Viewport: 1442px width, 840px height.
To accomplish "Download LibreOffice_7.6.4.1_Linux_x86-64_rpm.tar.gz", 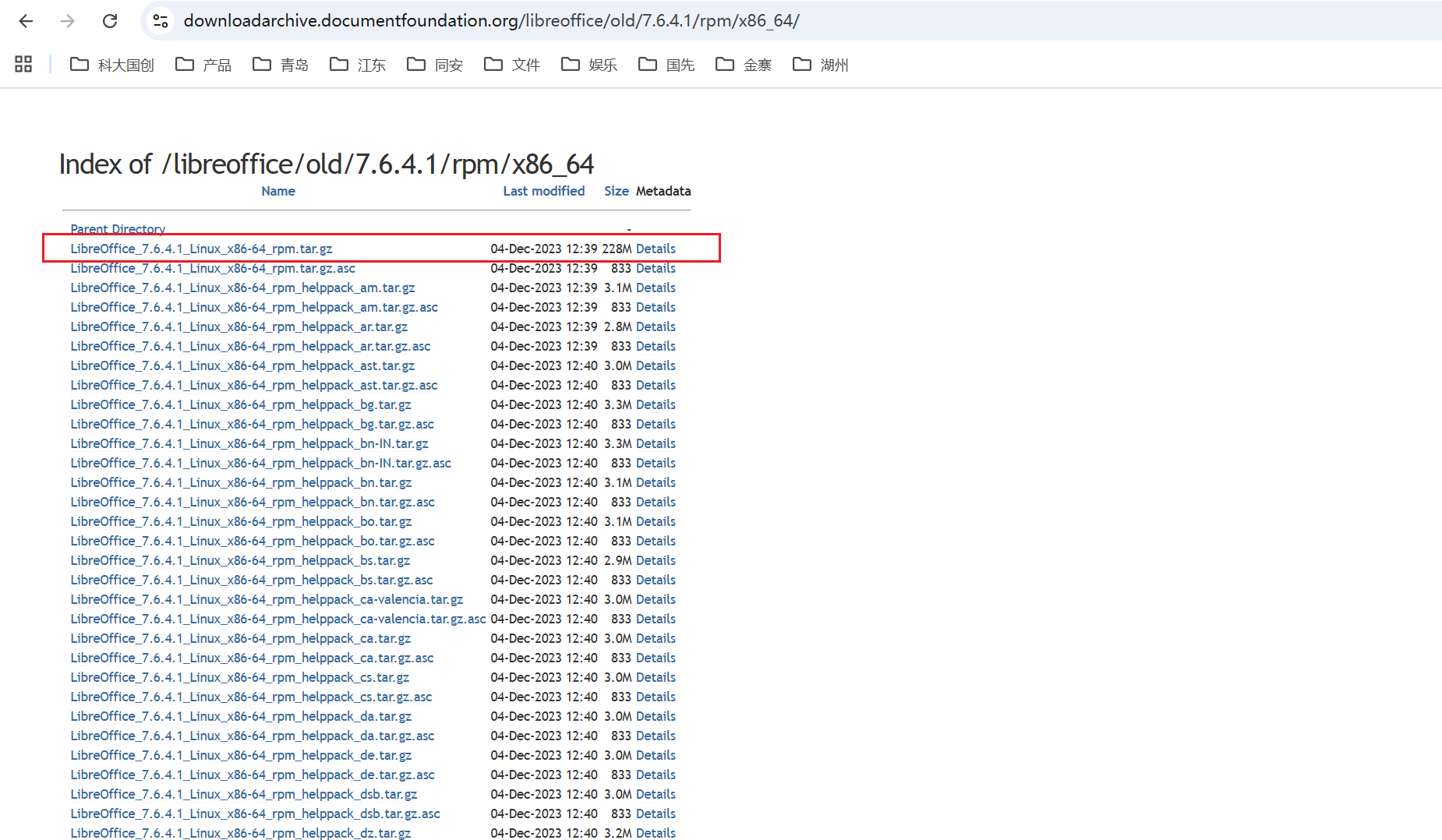I will click(201, 249).
